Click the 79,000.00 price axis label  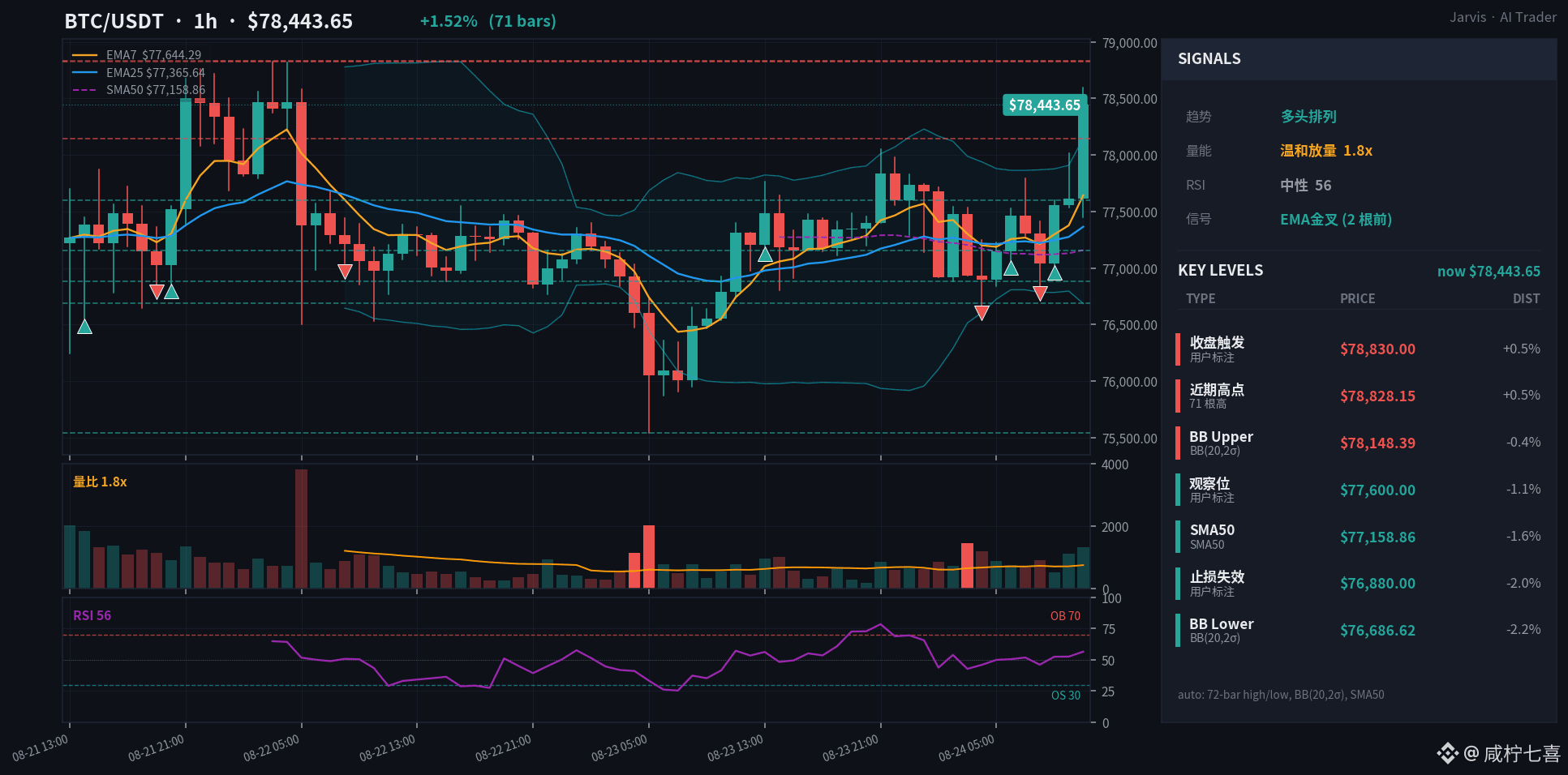pos(1130,44)
